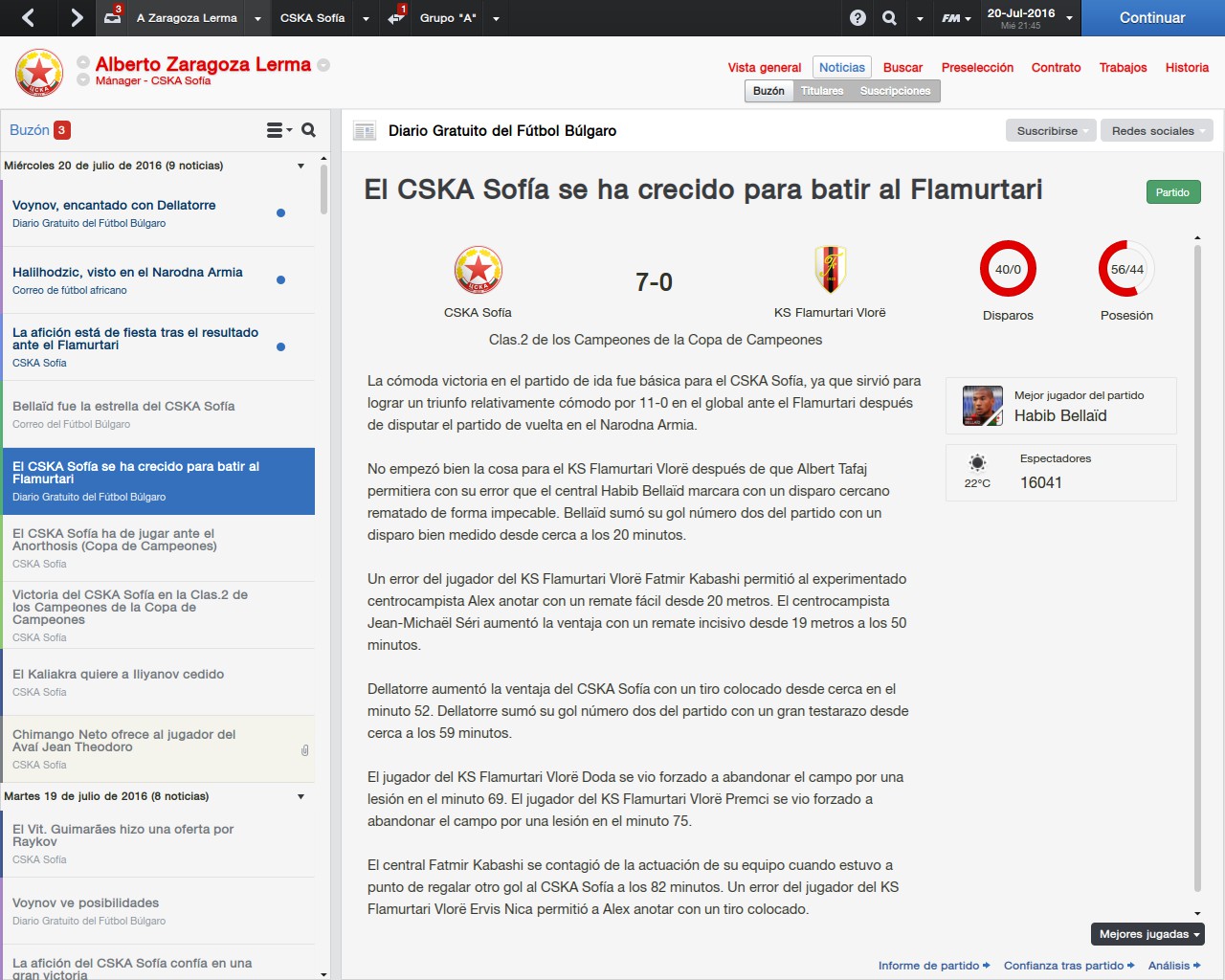Switch to the Trabajos tab

click(1123, 68)
